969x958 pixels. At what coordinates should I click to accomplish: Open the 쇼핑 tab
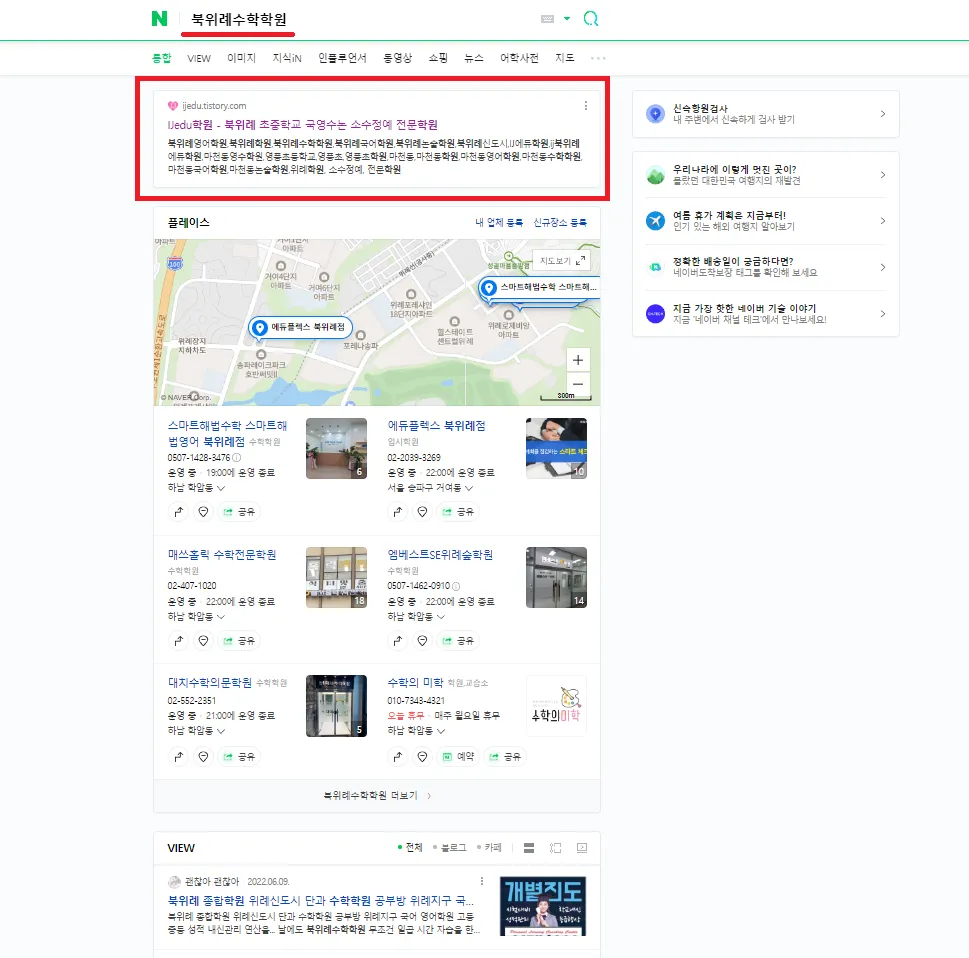pyautogui.click(x=438, y=58)
